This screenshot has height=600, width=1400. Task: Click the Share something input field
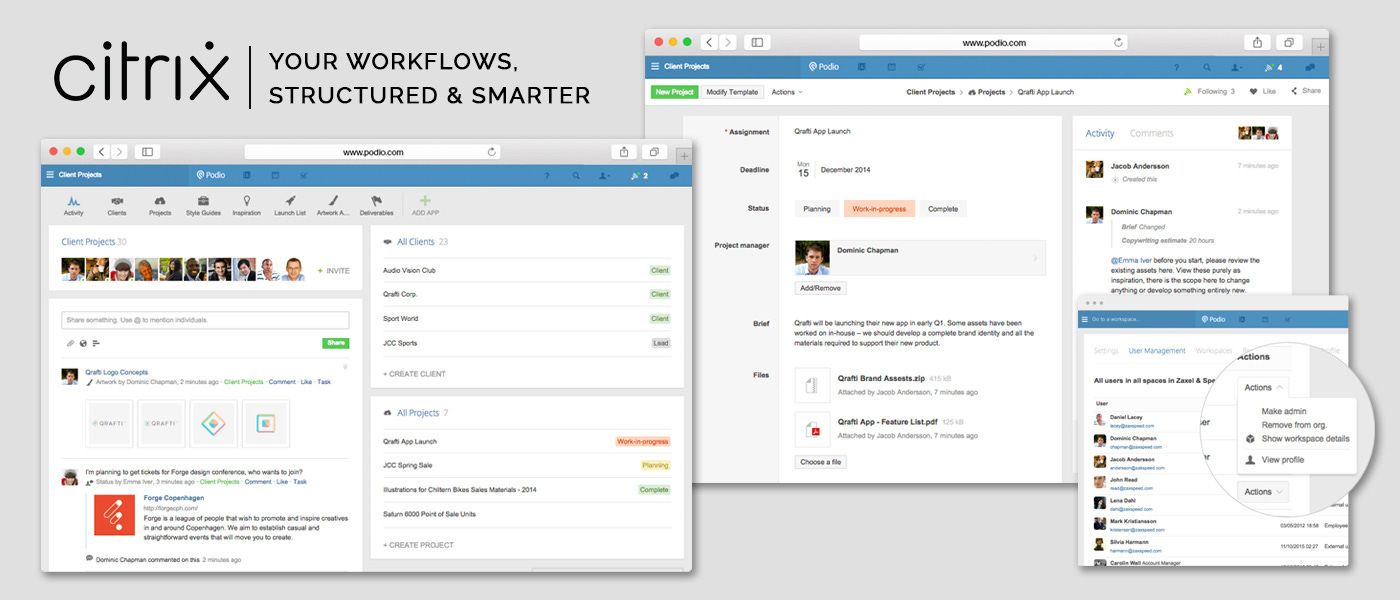[x=205, y=320]
